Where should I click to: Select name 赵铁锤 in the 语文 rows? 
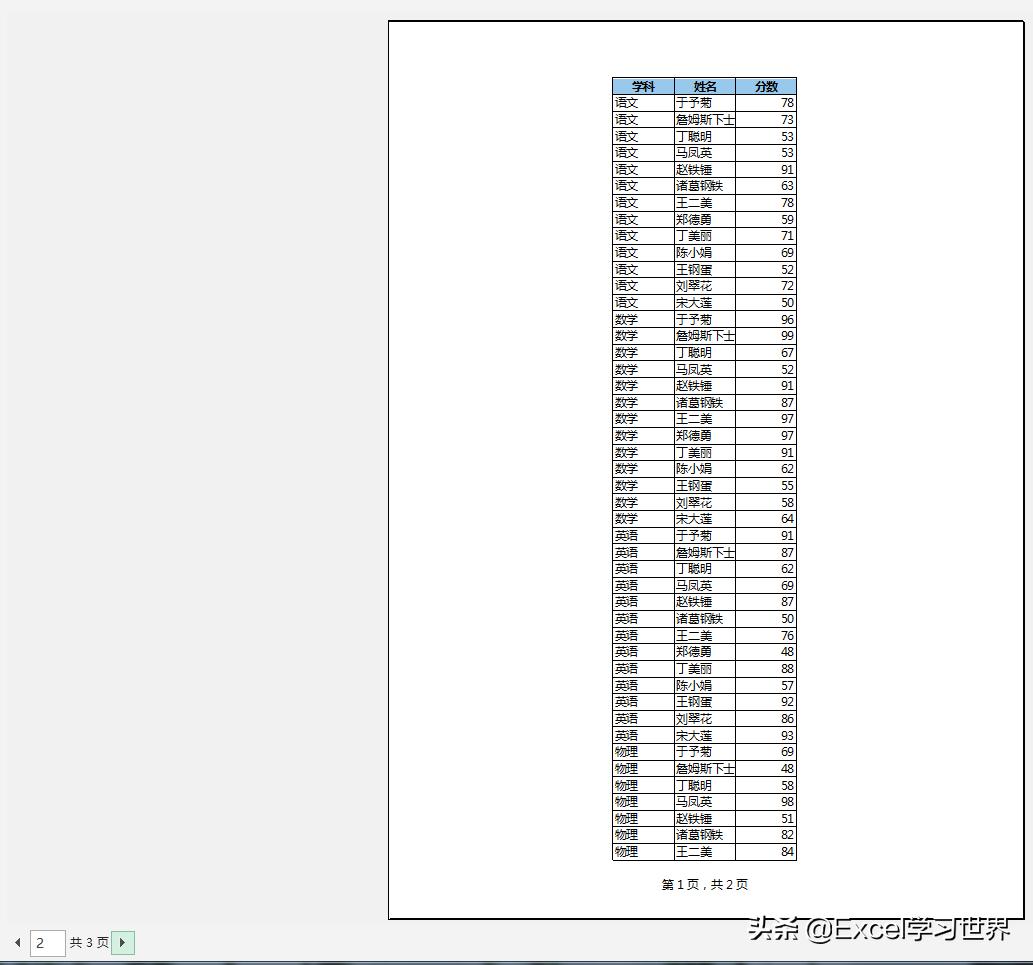(x=704, y=169)
